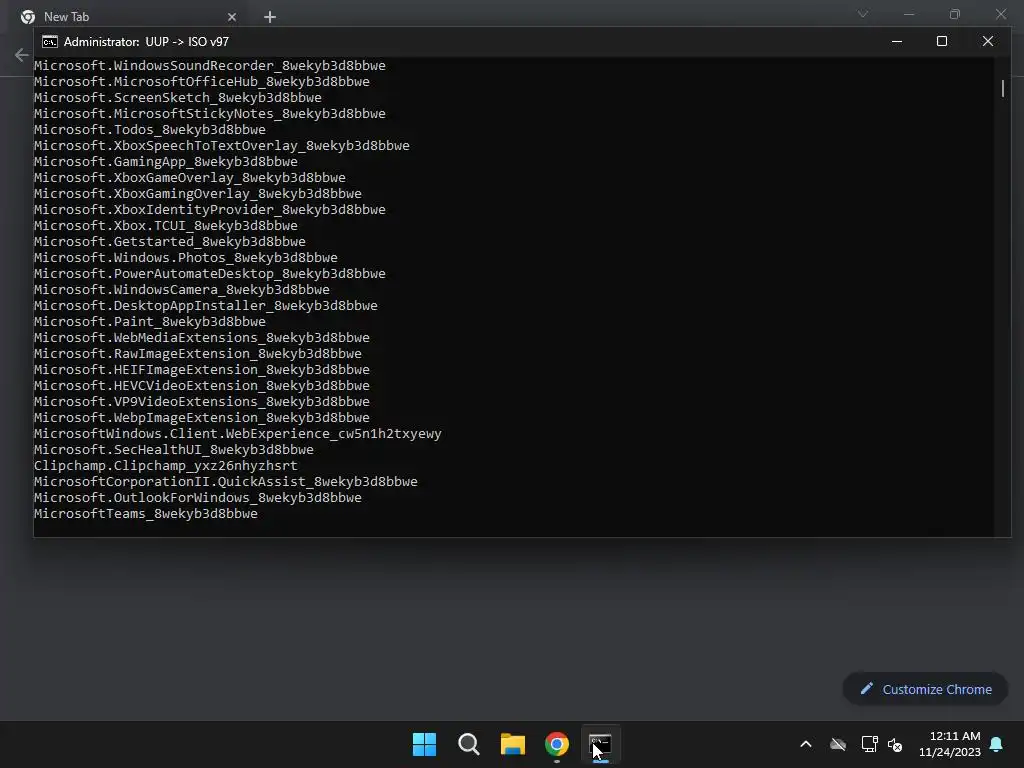This screenshot has width=1024, height=768.
Task: Open taskbar Search
Action: (468, 744)
